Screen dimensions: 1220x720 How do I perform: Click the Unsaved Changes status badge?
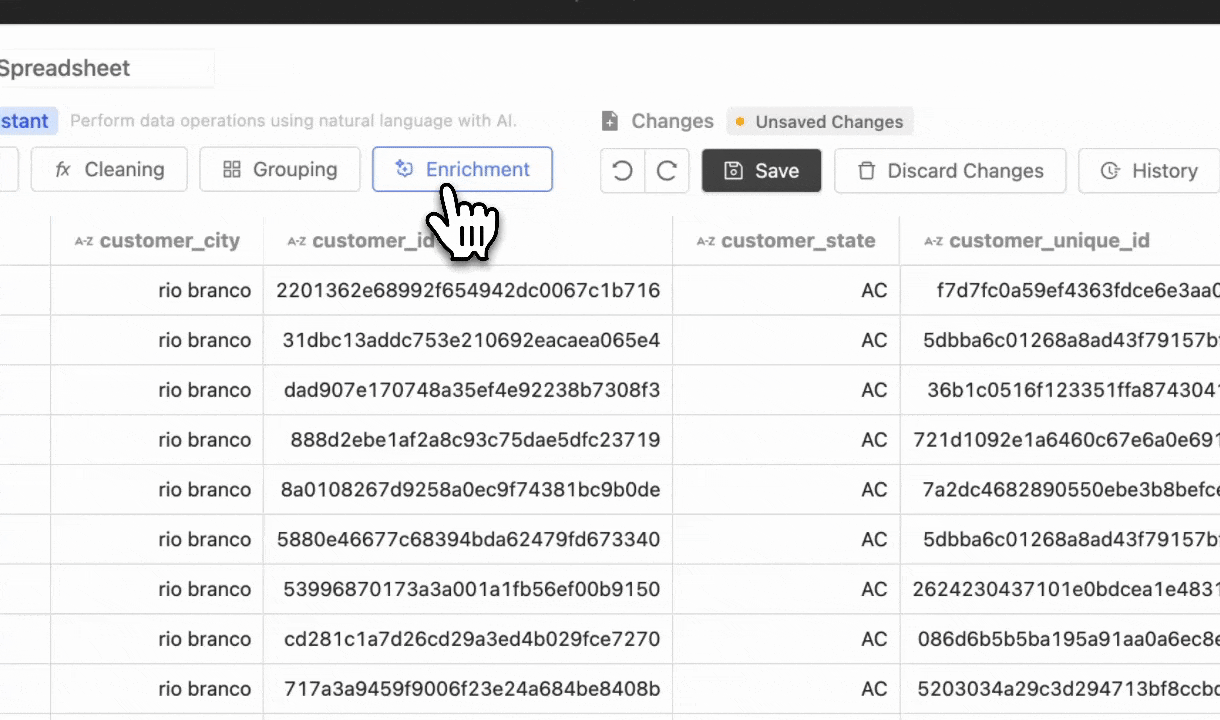pos(819,122)
